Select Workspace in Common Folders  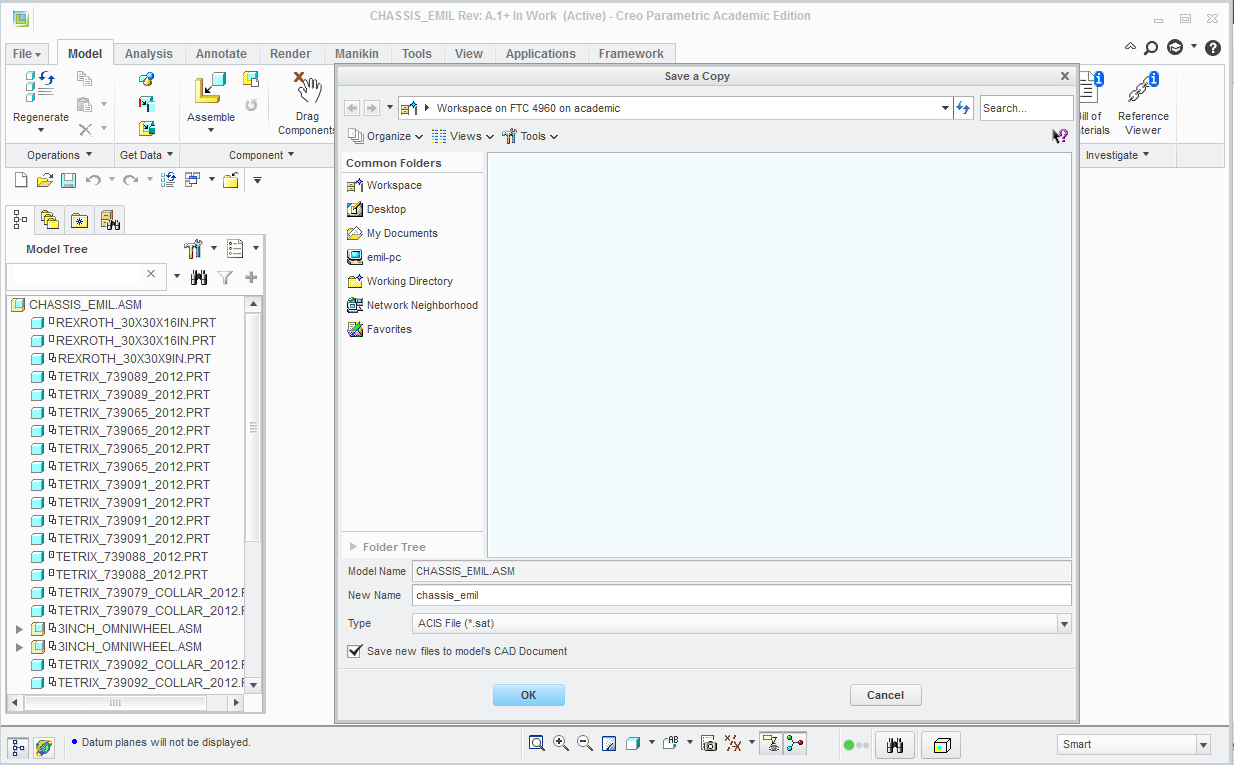384,185
